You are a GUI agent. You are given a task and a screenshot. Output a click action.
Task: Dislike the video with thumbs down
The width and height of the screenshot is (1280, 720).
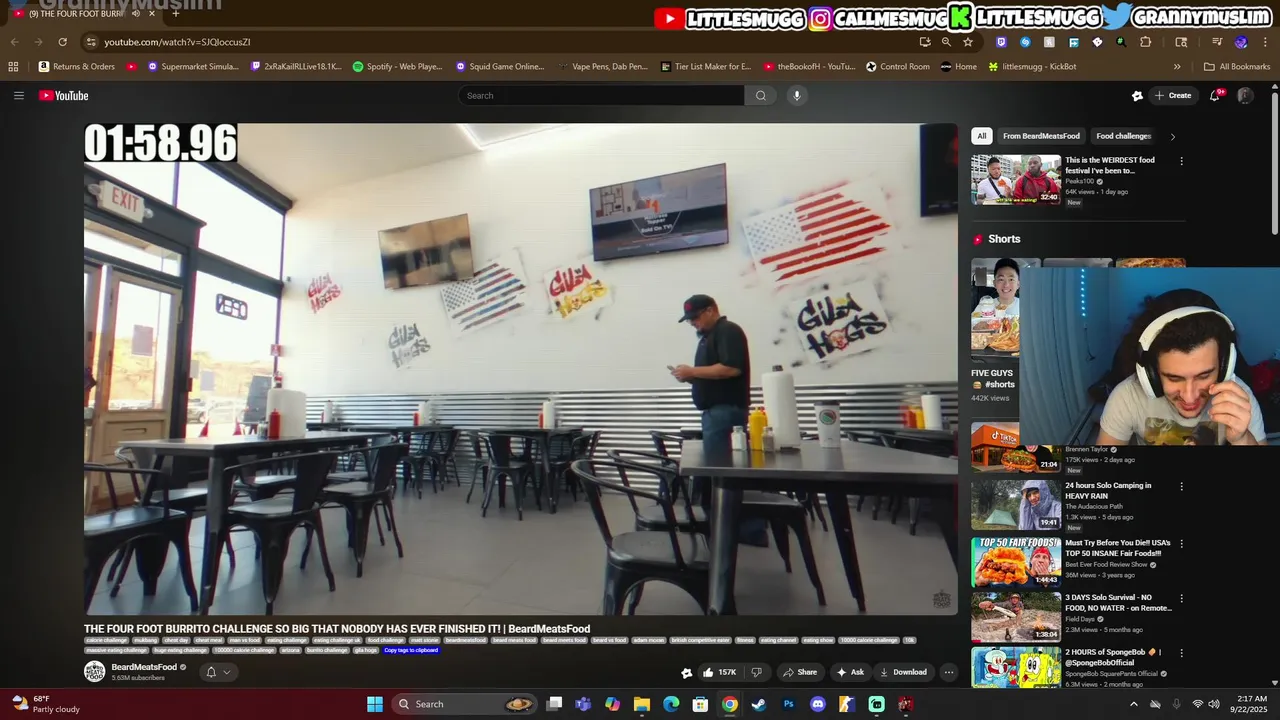pyautogui.click(x=756, y=672)
